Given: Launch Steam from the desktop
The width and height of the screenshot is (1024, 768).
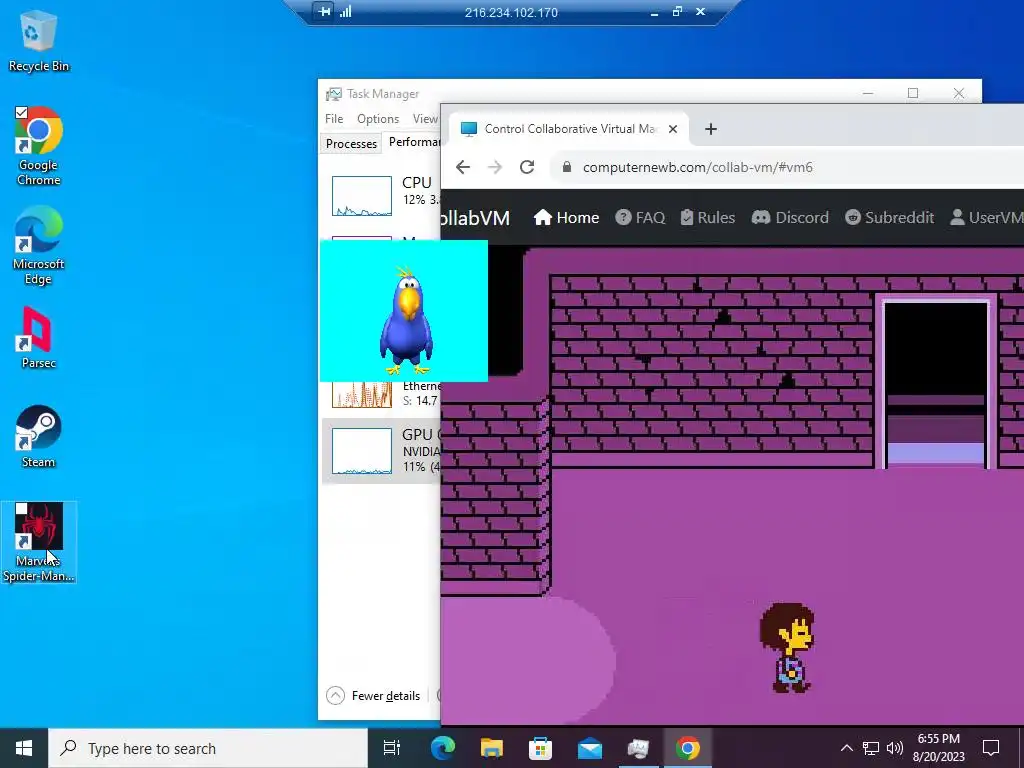Looking at the screenshot, I should 38,436.
